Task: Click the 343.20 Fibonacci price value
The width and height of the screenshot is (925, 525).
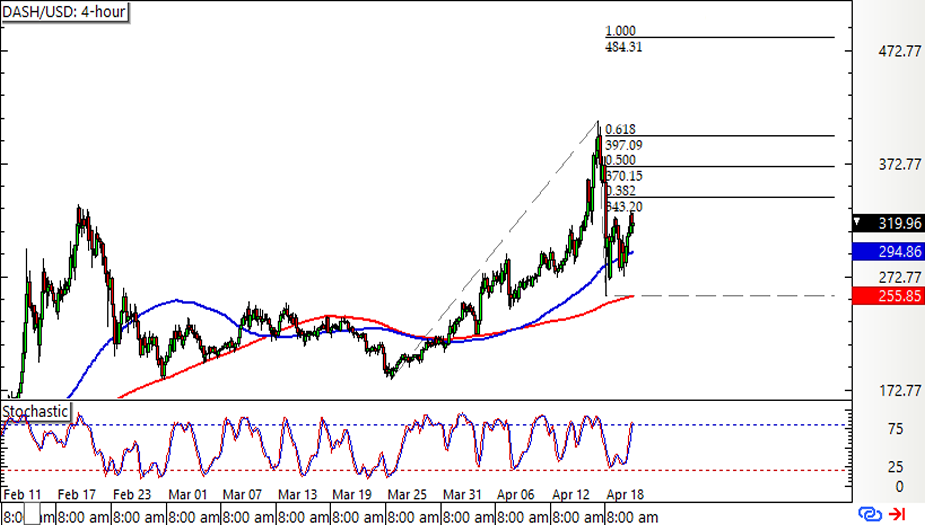Action: [x=624, y=206]
